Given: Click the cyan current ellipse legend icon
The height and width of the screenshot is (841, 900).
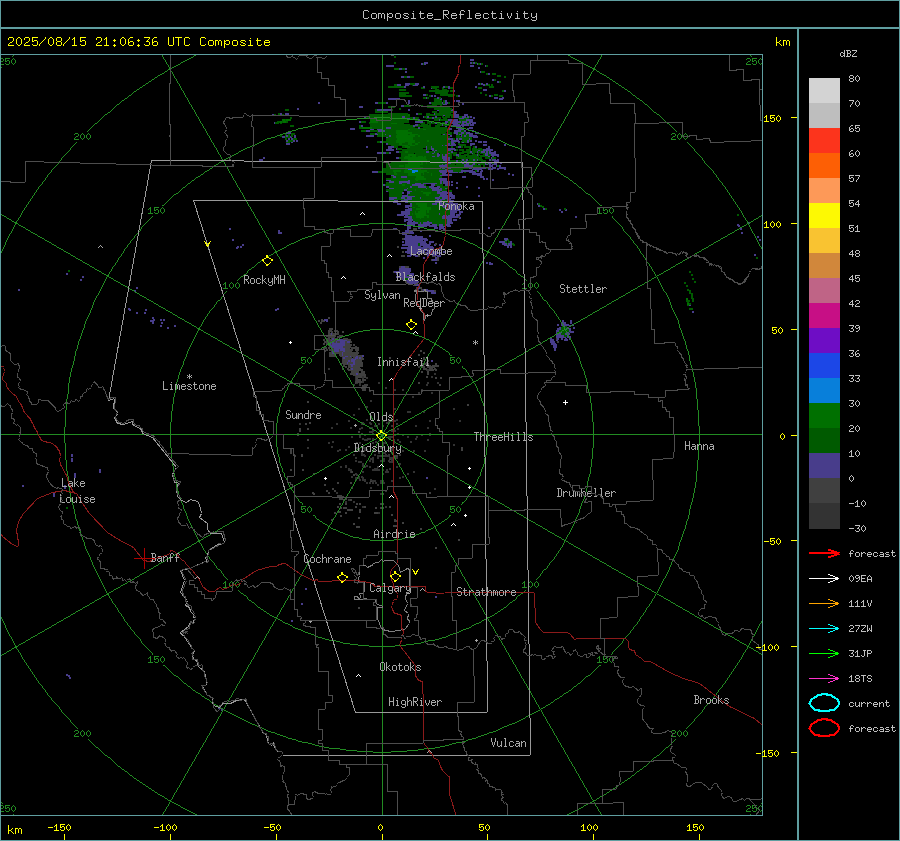Looking at the screenshot, I should click(x=824, y=703).
